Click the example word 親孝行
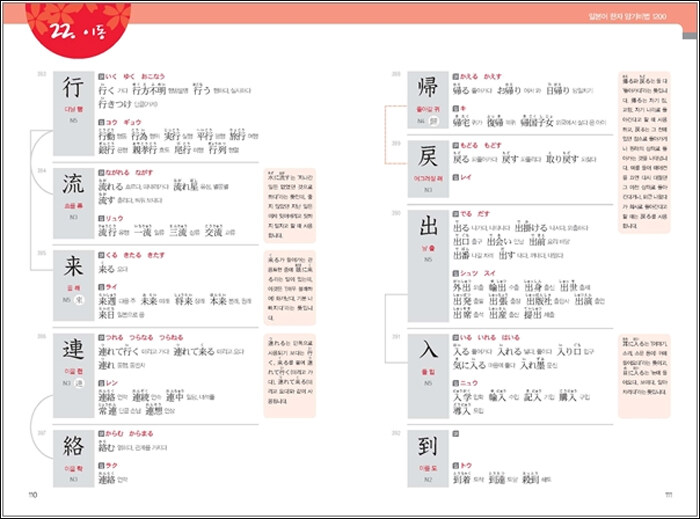This screenshot has height=519, width=700. [145, 148]
